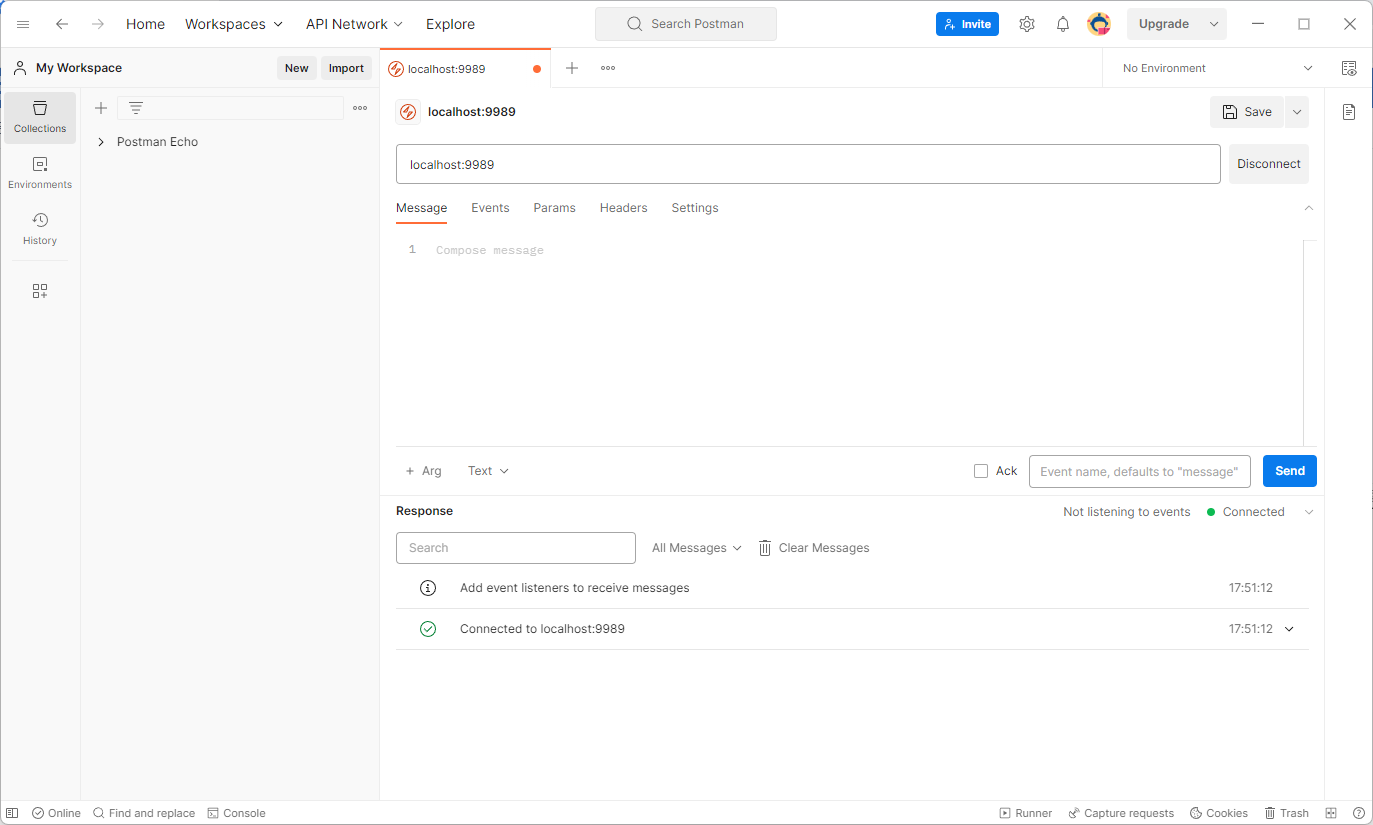Click the Import button

point(346,68)
